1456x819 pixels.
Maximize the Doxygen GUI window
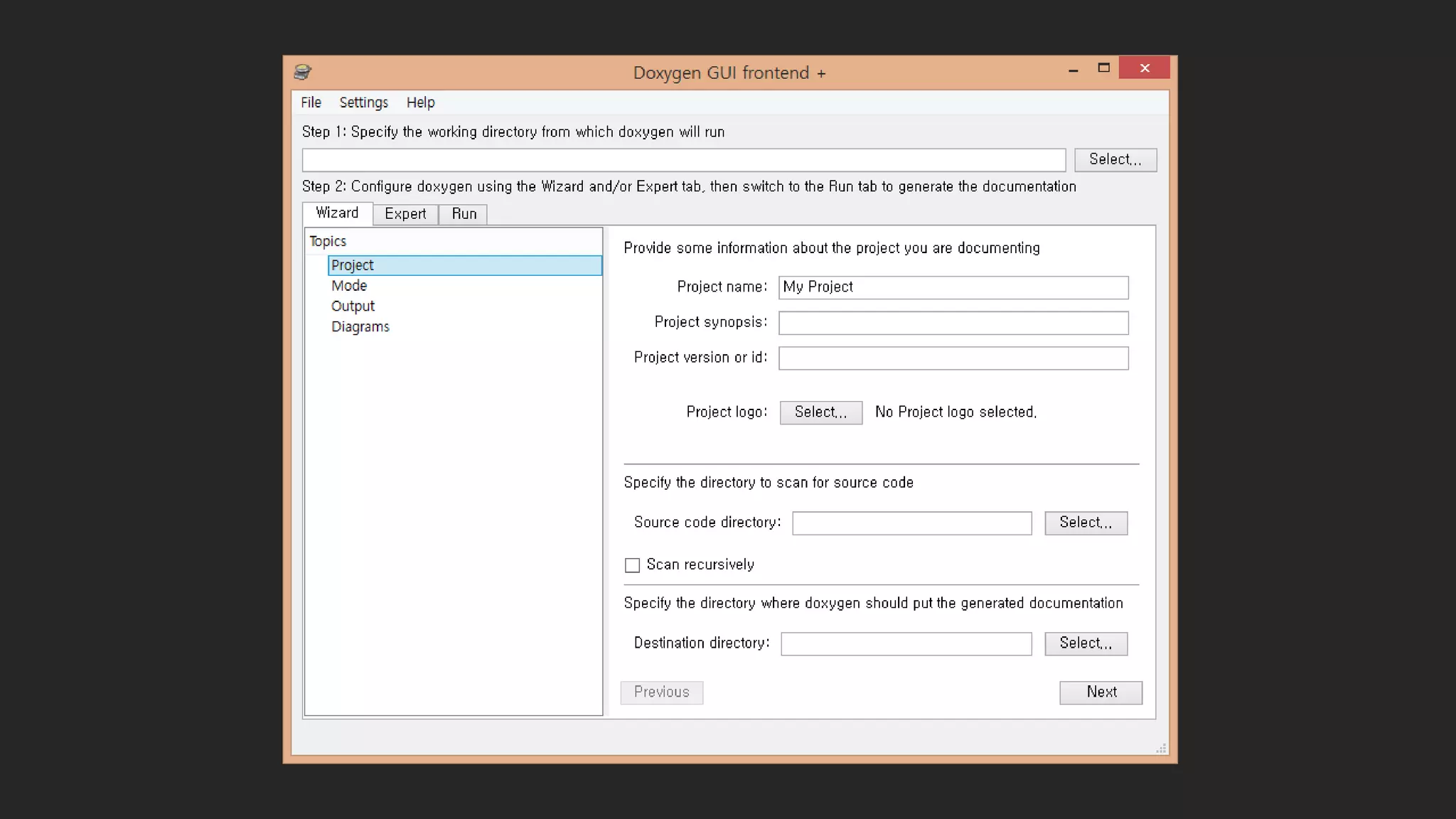click(1103, 68)
